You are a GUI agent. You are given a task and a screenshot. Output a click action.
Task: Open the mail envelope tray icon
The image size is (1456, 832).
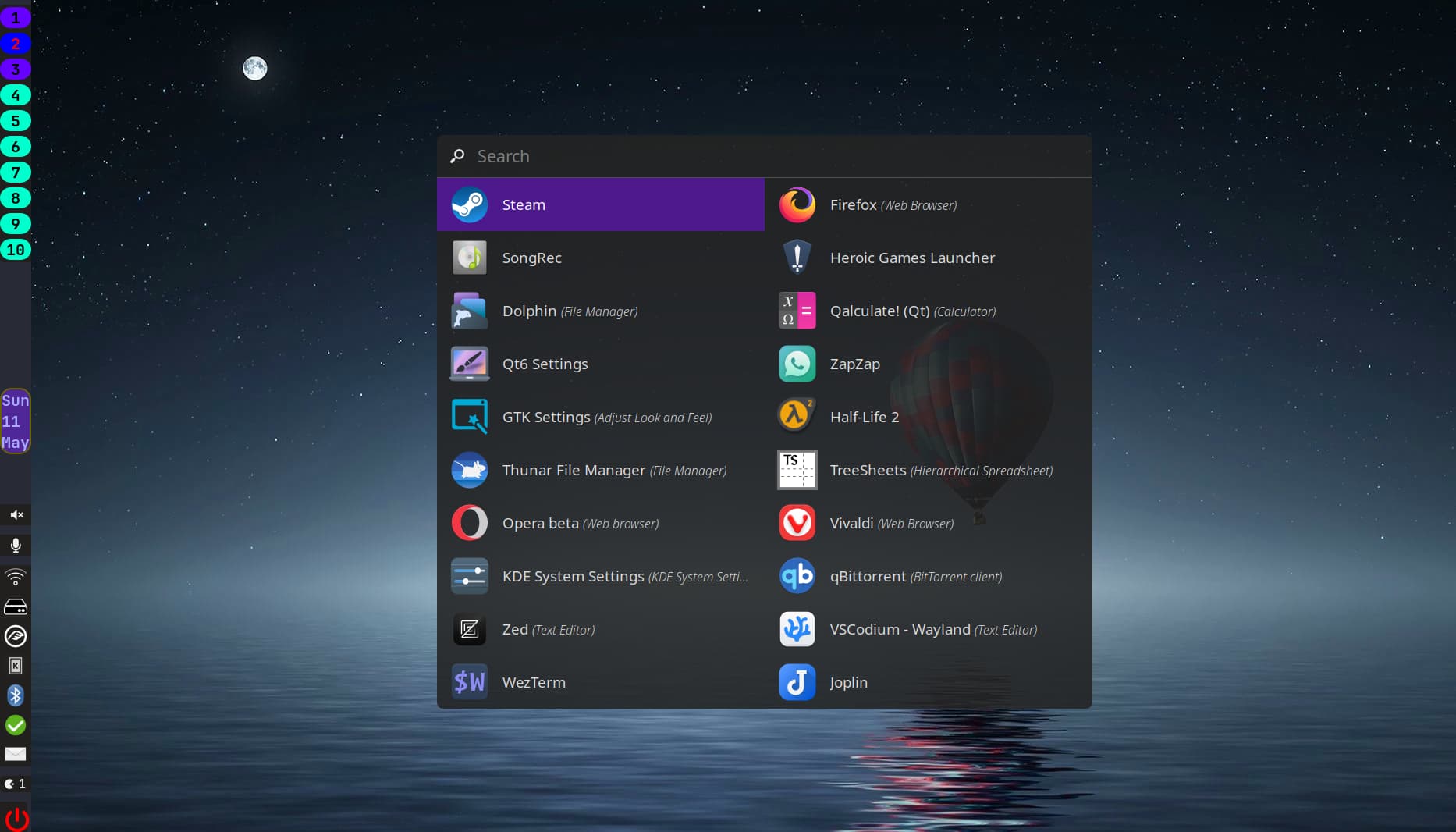(16, 754)
